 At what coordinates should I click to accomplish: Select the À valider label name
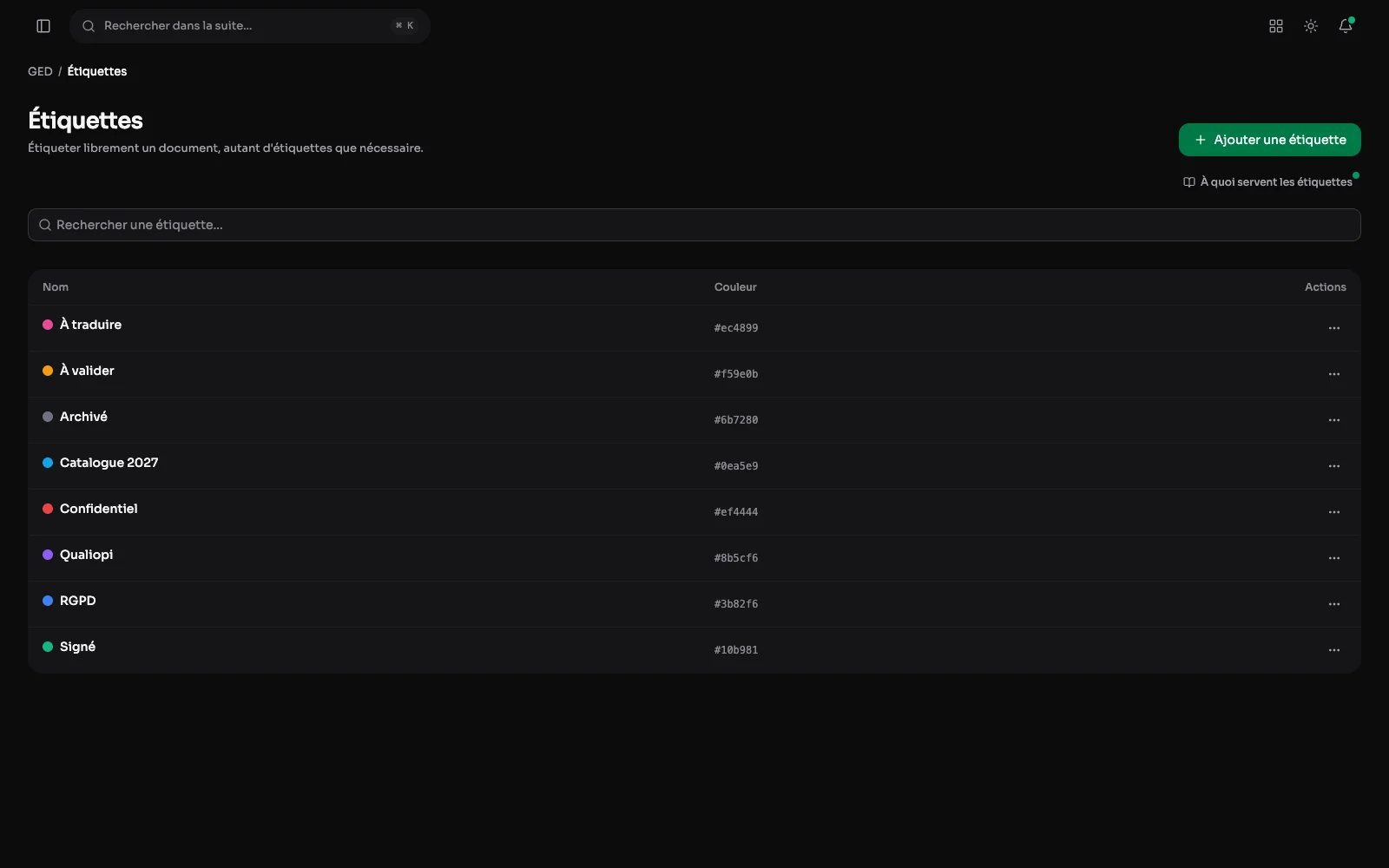click(x=87, y=371)
